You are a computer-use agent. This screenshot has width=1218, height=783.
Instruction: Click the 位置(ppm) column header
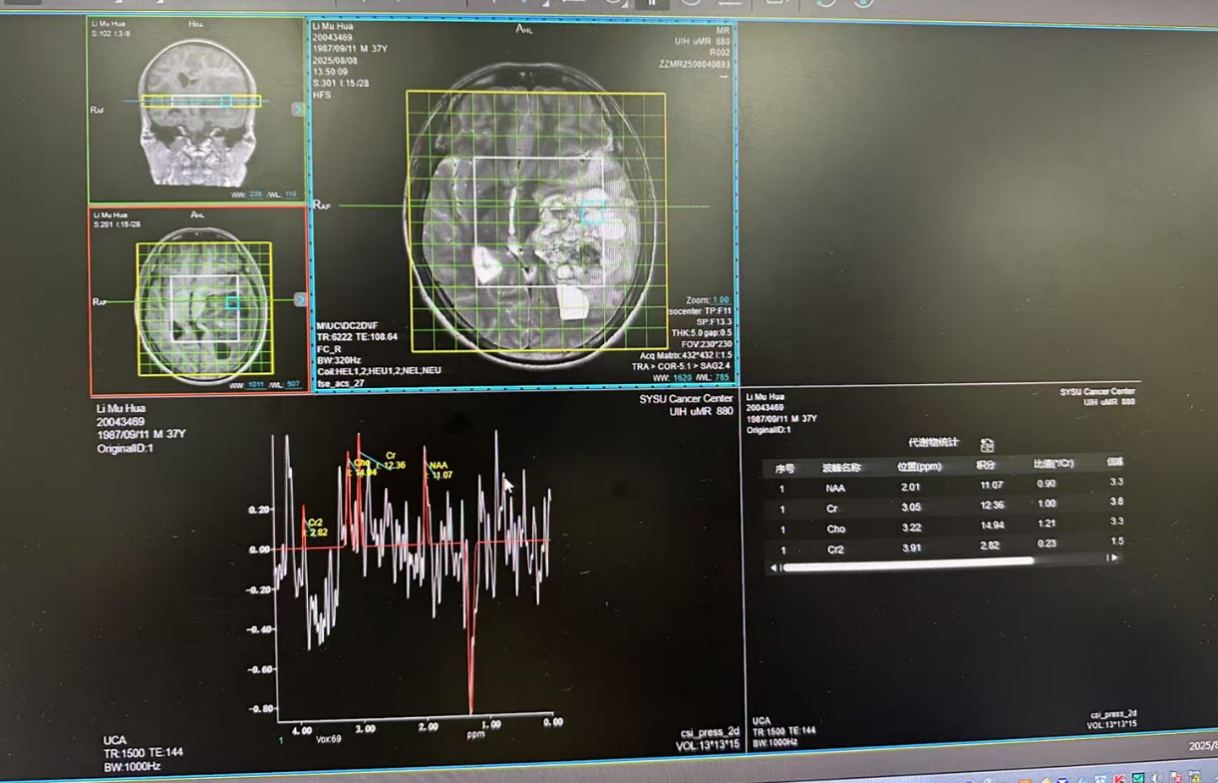pyautogui.click(x=920, y=466)
